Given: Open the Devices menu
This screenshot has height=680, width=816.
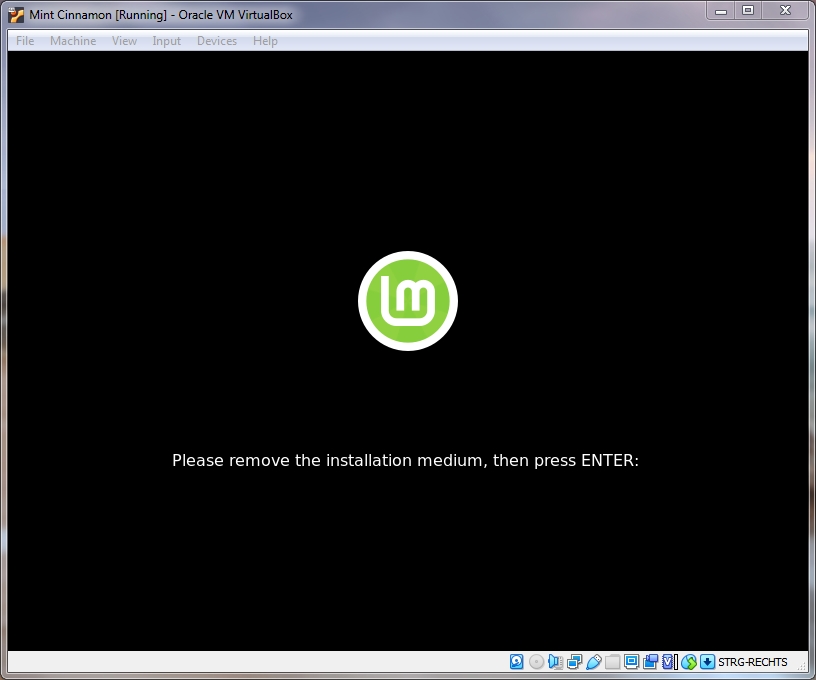Looking at the screenshot, I should click(217, 41).
